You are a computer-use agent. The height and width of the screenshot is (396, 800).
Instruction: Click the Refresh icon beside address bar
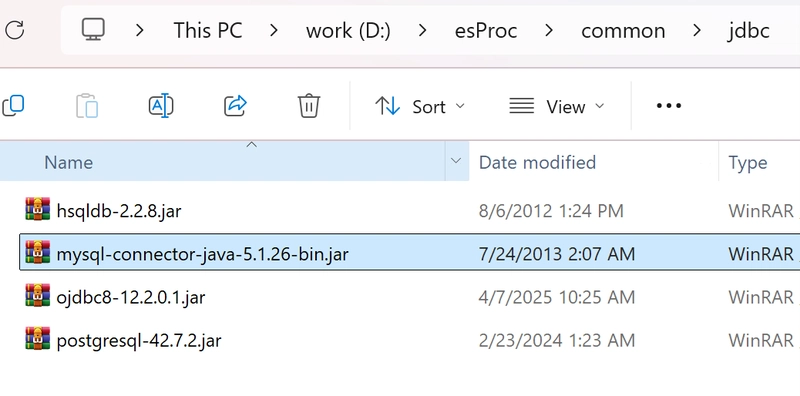coord(15,30)
